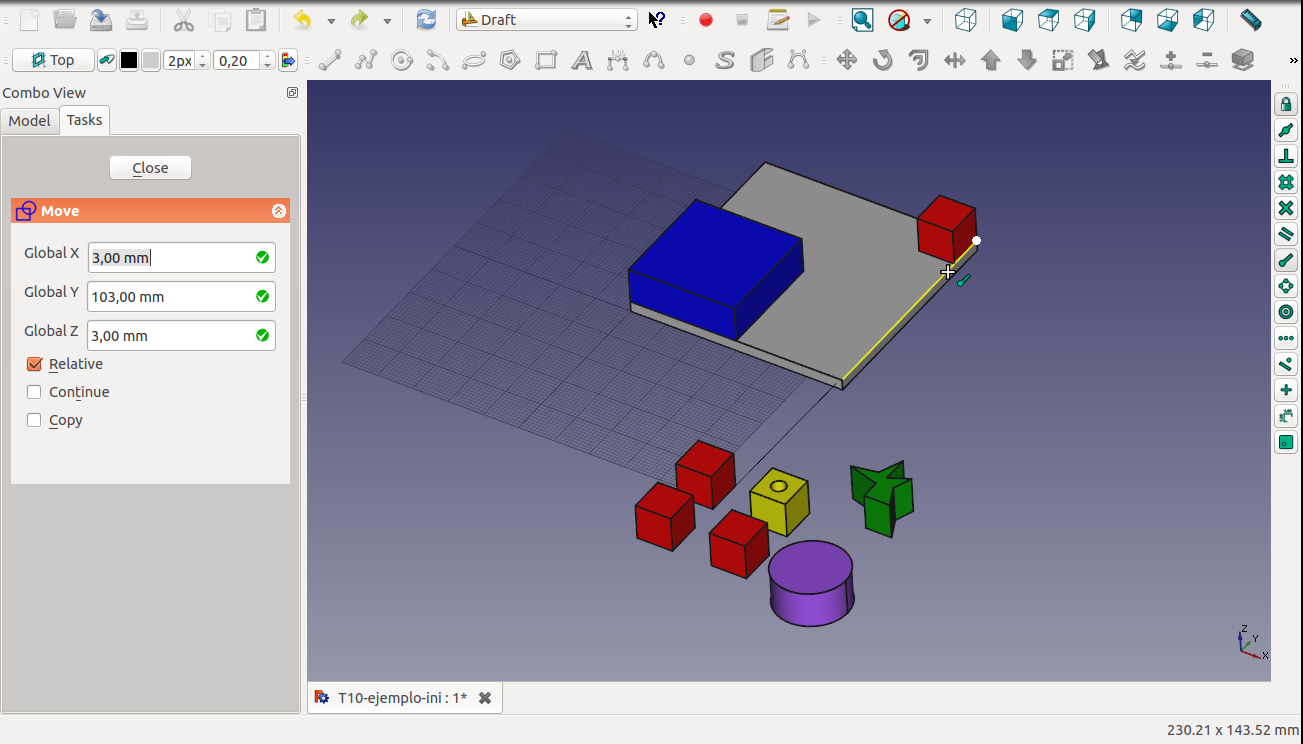Uncheck the Relative checkbox
The height and width of the screenshot is (744, 1303).
click(x=35, y=364)
